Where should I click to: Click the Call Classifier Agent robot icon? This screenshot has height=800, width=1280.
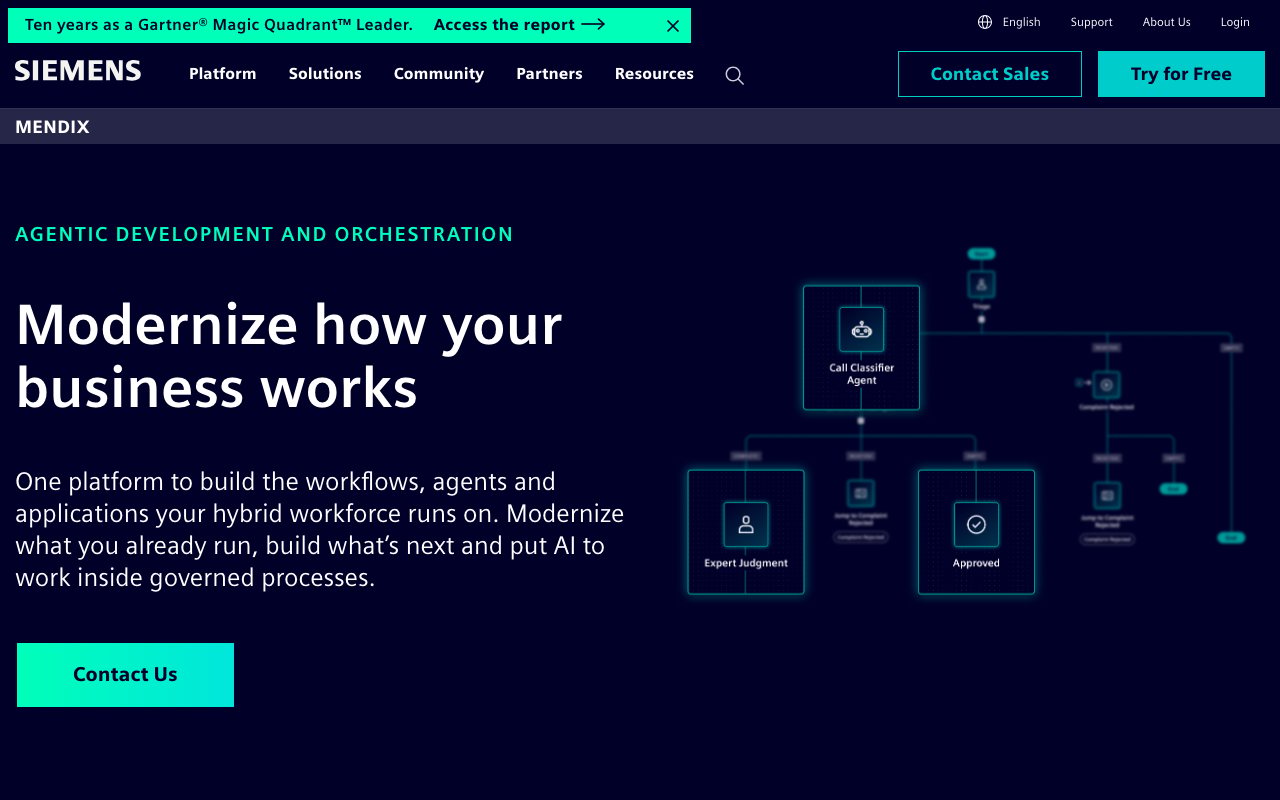point(861,329)
